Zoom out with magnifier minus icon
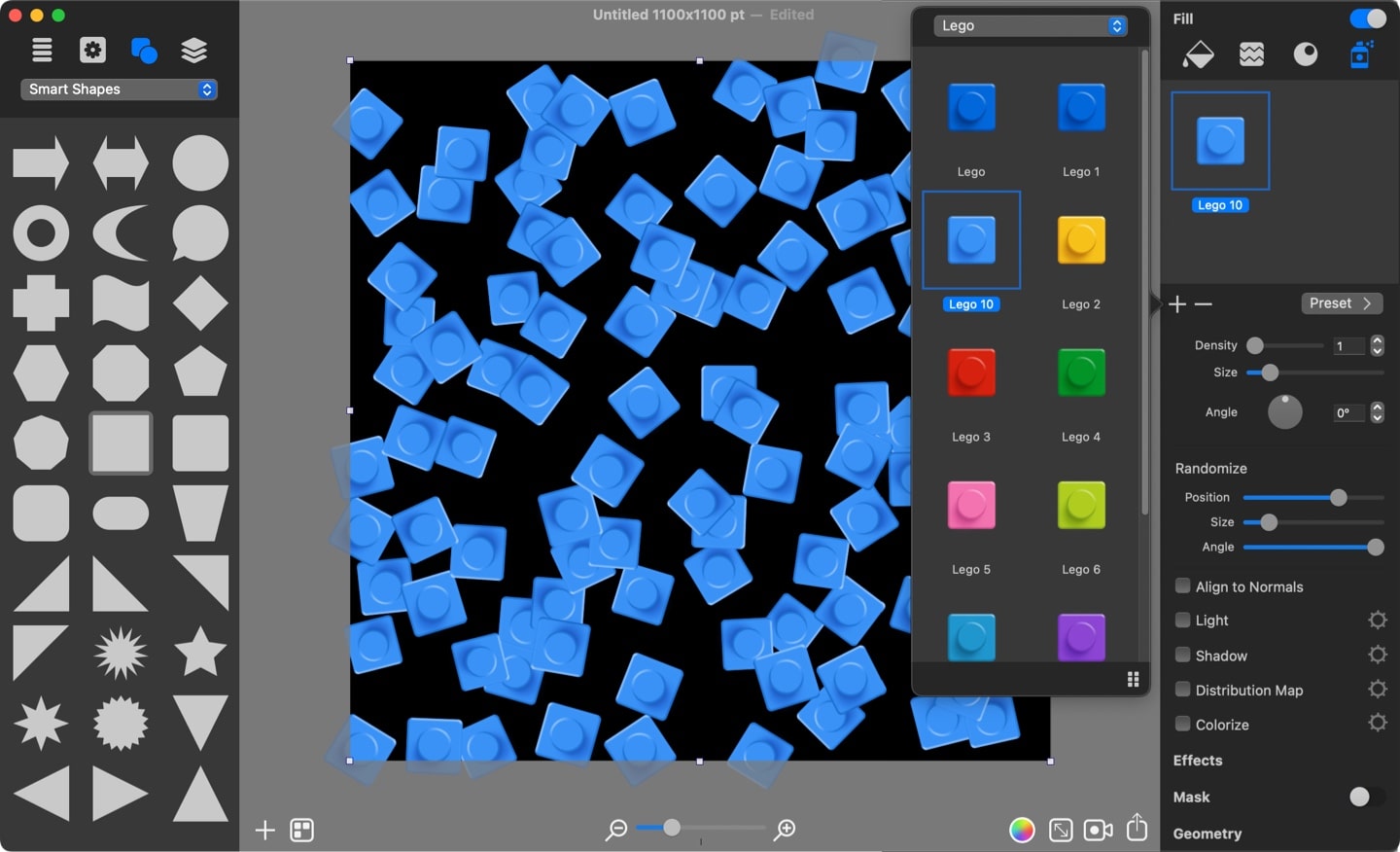This screenshot has width=1400, height=852. (x=616, y=830)
